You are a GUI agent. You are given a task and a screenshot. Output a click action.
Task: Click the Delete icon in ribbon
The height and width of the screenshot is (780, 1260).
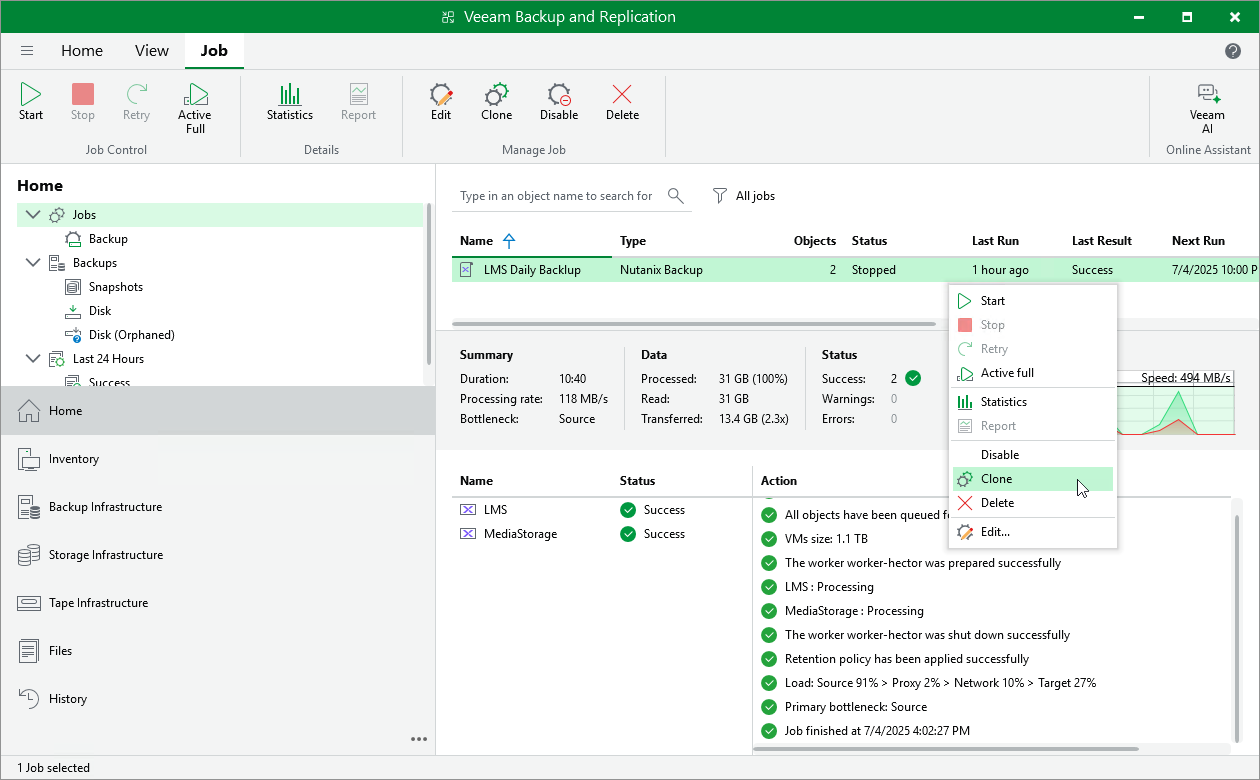622,102
